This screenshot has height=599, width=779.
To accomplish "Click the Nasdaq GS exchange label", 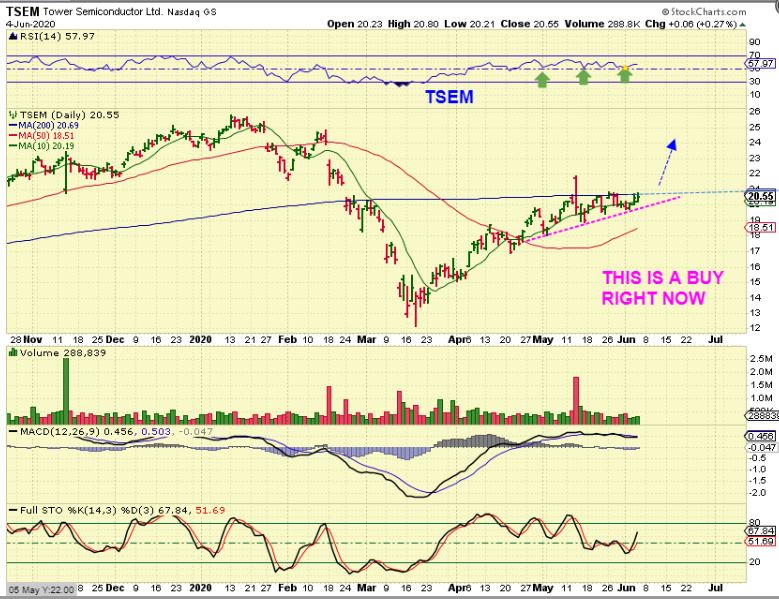I will click(x=192, y=12).
